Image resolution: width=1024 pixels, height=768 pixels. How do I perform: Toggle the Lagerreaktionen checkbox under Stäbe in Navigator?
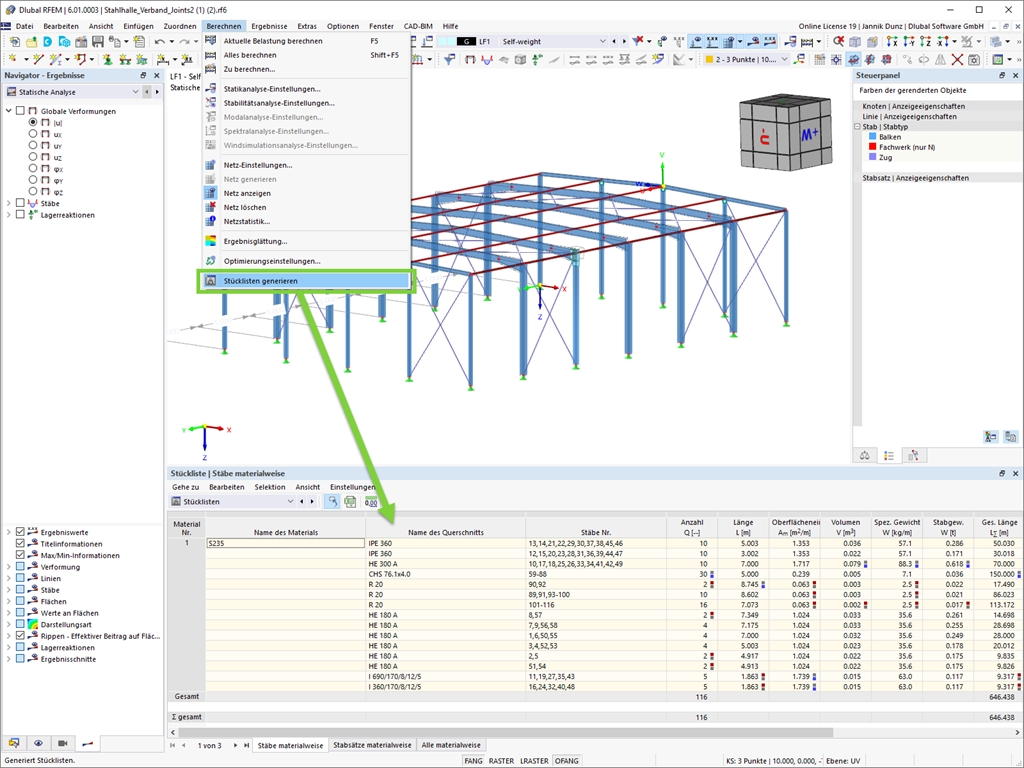click(20, 214)
